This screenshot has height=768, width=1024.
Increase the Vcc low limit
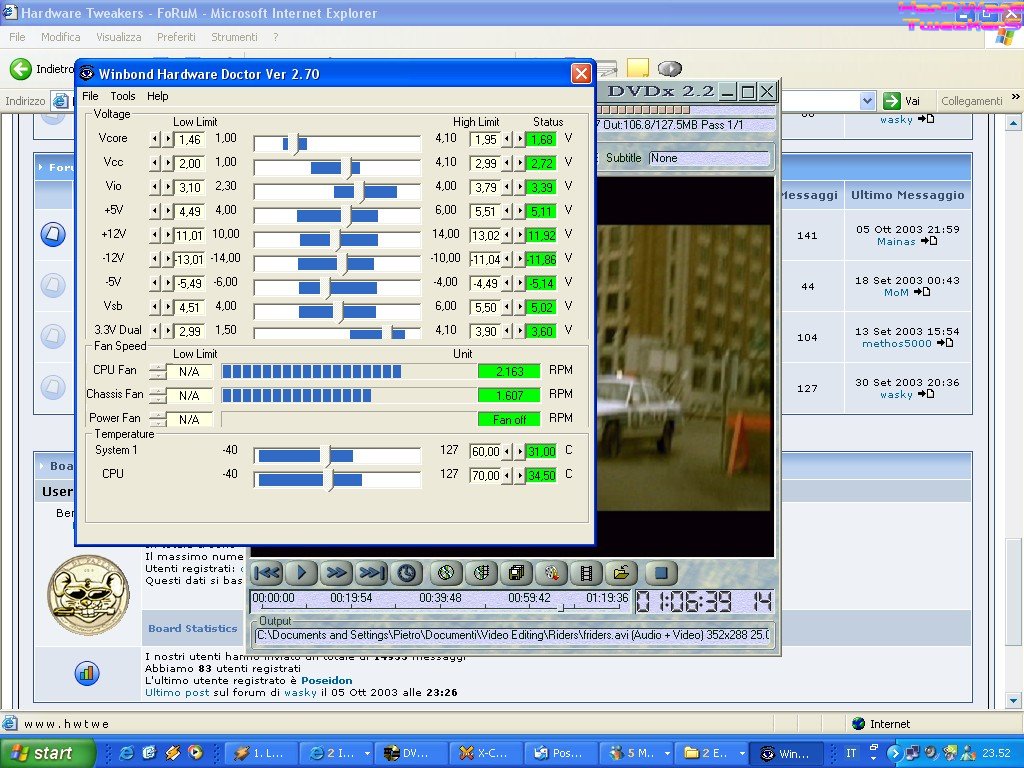click(x=168, y=163)
